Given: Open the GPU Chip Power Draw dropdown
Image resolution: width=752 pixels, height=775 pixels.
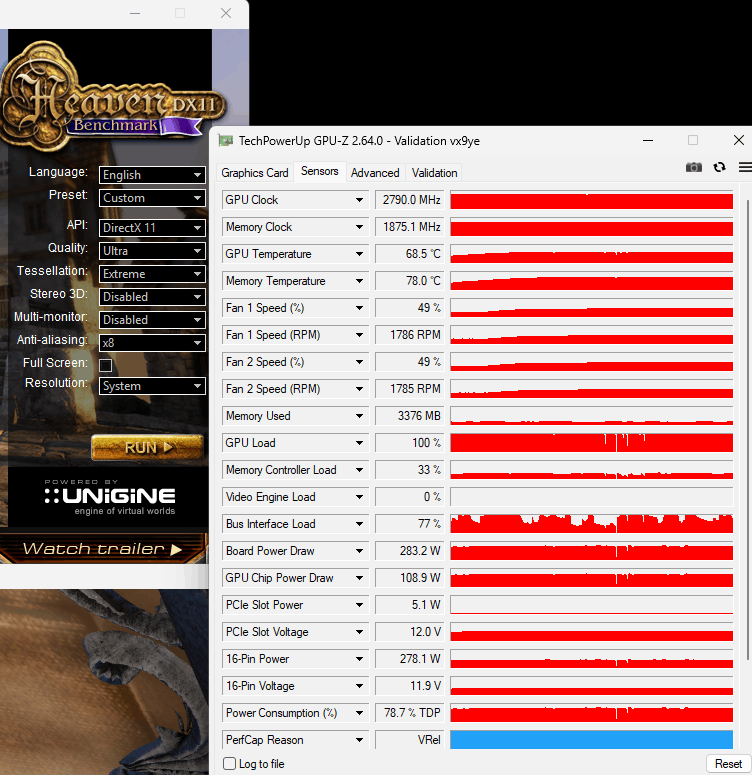Looking at the screenshot, I should [x=359, y=578].
